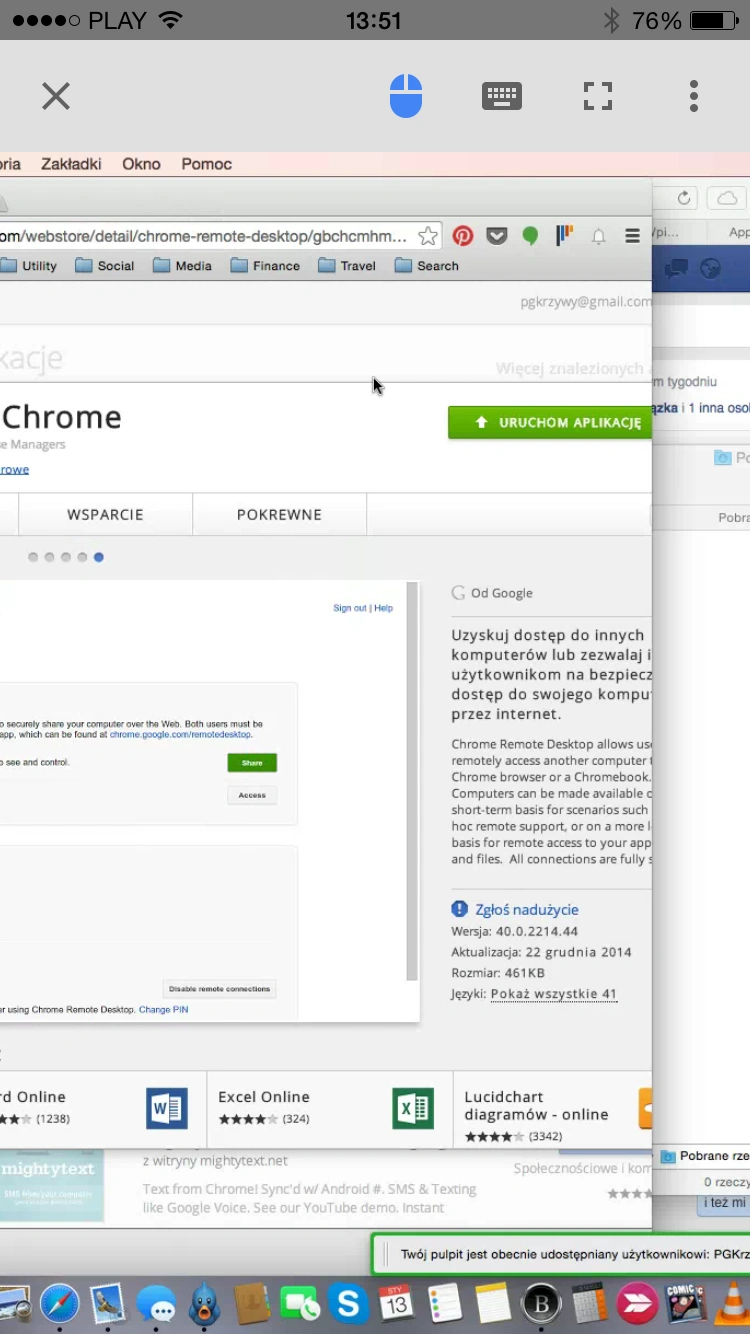Click Facebook messages icon in background window
The width and height of the screenshot is (750, 1334).
pyautogui.click(x=676, y=268)
